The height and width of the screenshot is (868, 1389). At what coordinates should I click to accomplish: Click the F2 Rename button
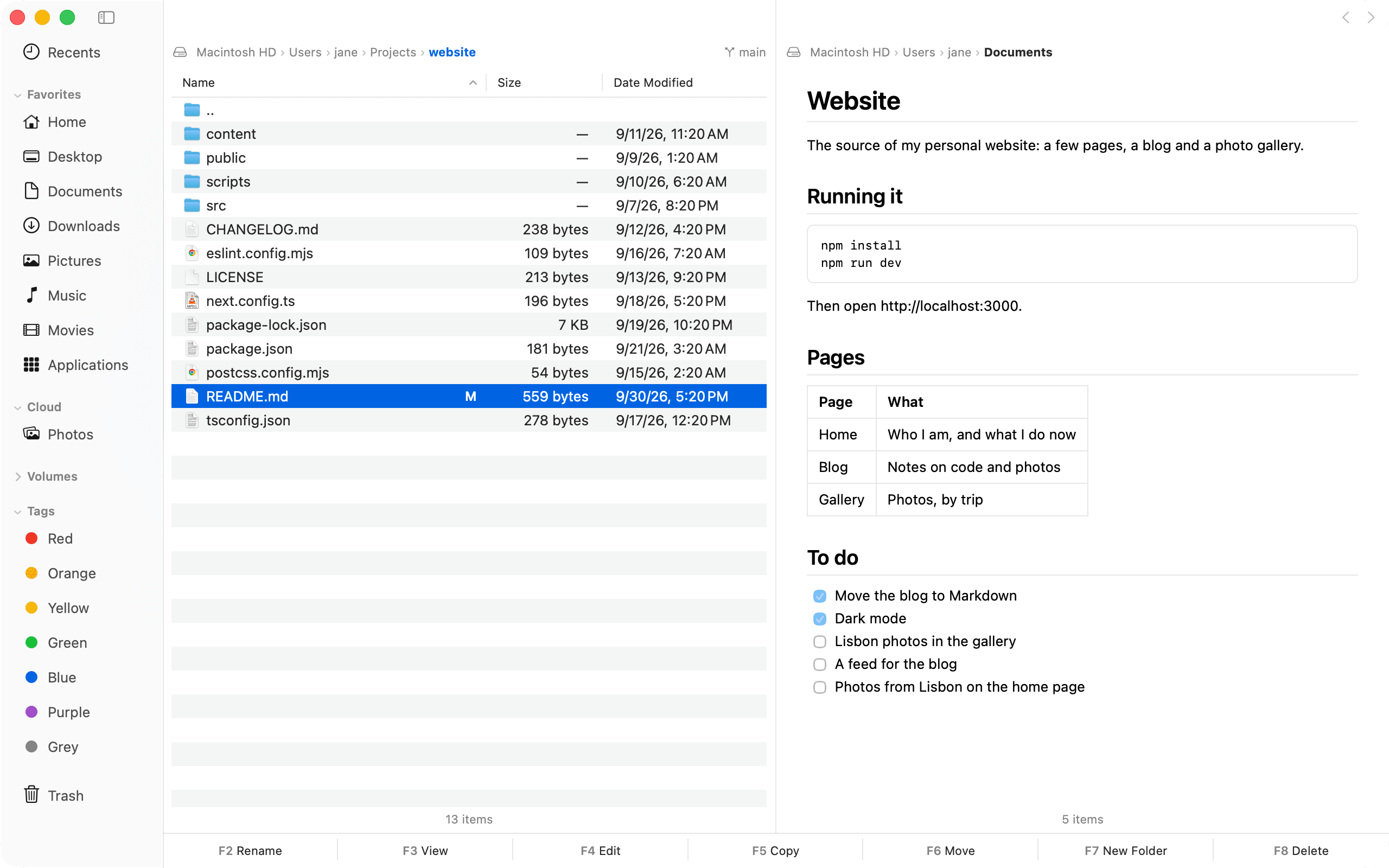point(250,850)
